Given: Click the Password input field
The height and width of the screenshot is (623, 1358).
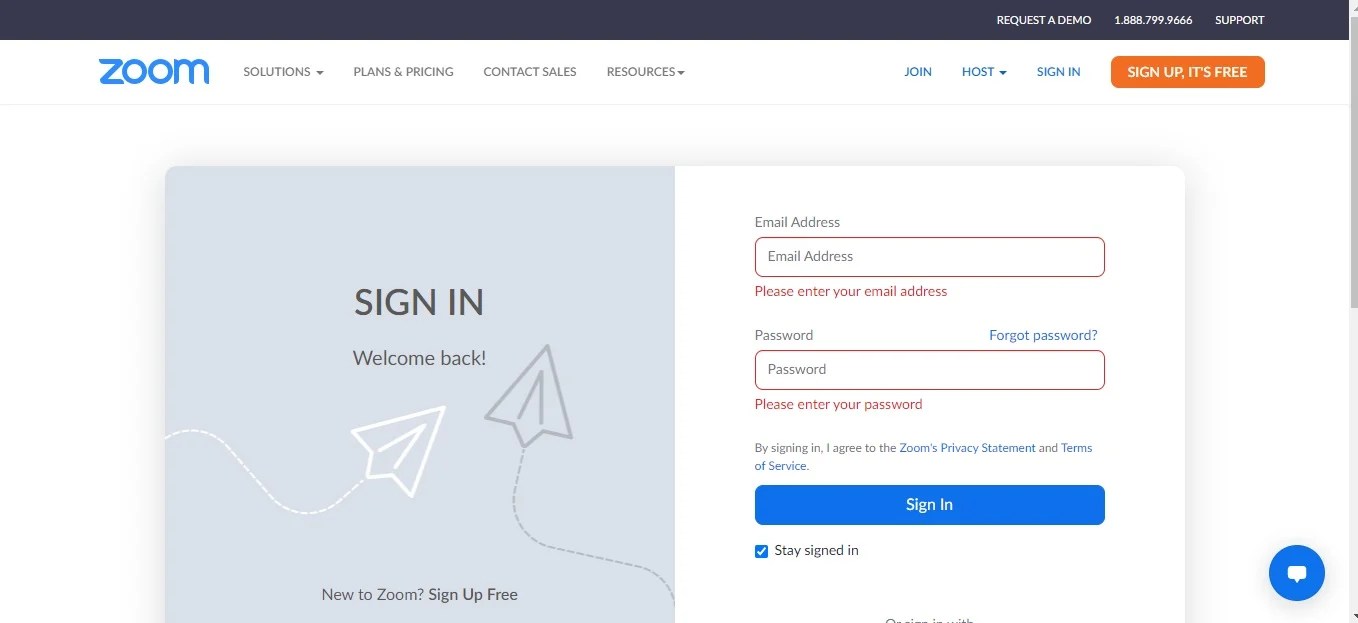Looking at the screenshot, I should tap(929, 369).
